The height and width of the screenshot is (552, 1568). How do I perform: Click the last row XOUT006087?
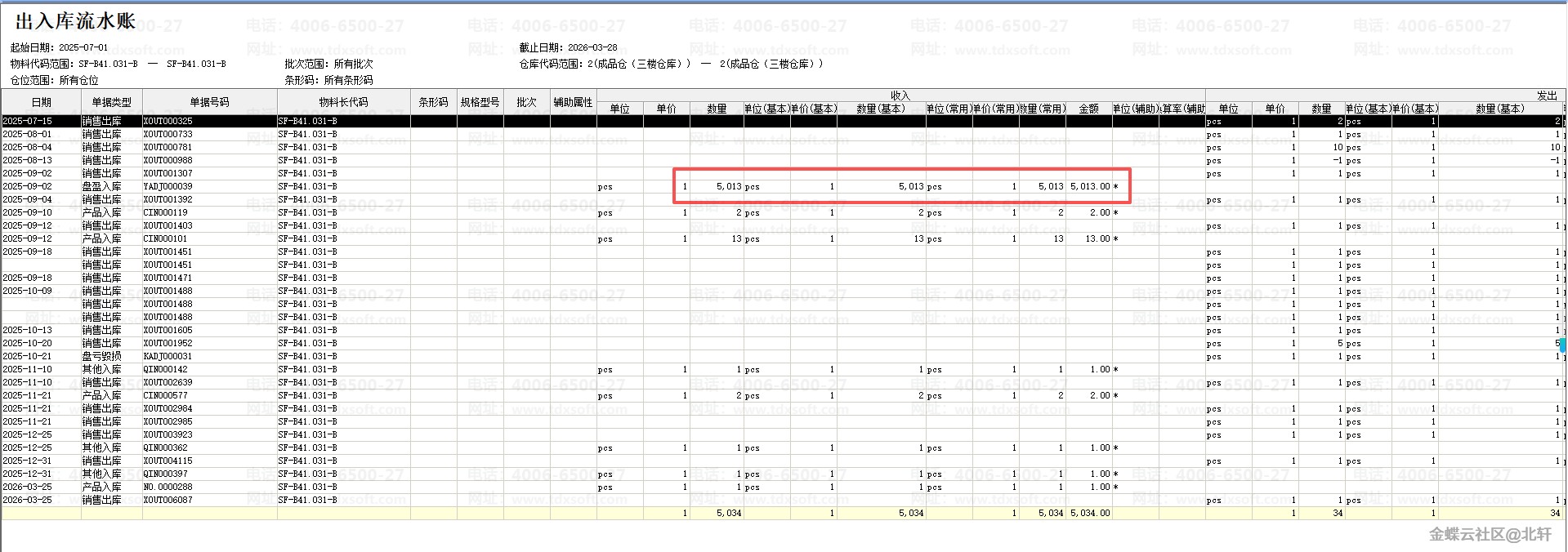pos(168,500)
